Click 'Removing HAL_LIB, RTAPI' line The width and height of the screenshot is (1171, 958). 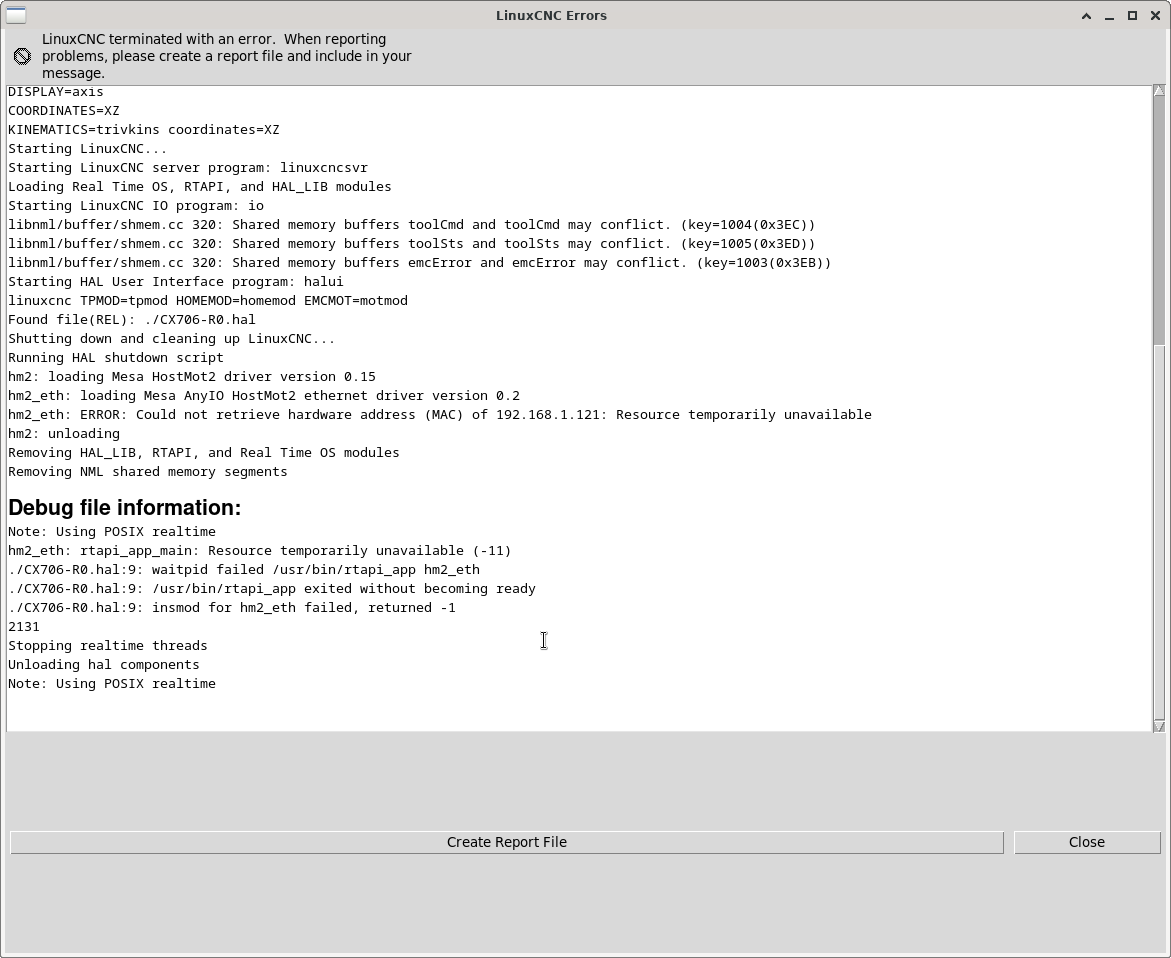(x=204, y=452)
